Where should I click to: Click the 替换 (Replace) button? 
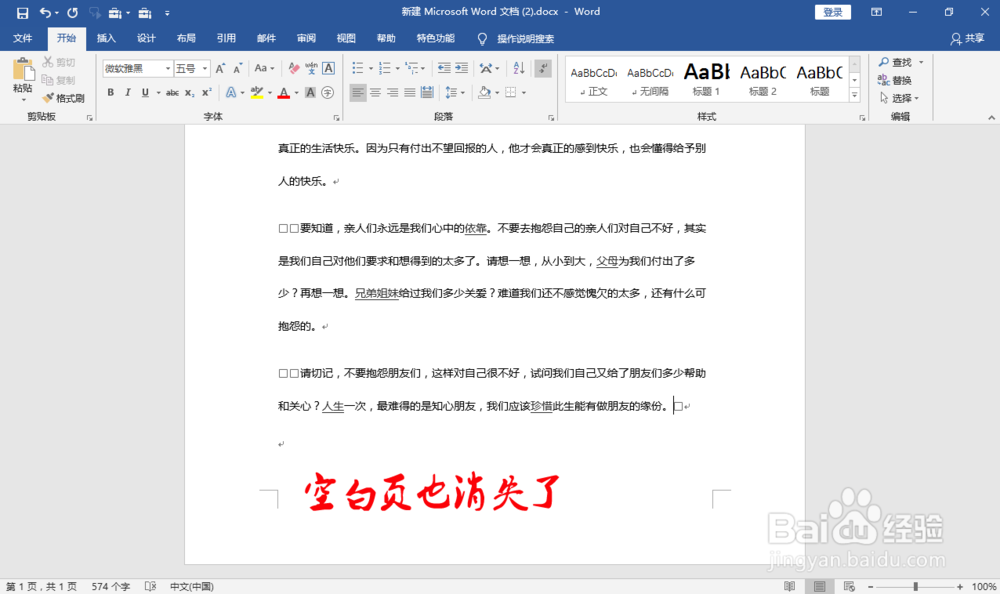898,78
